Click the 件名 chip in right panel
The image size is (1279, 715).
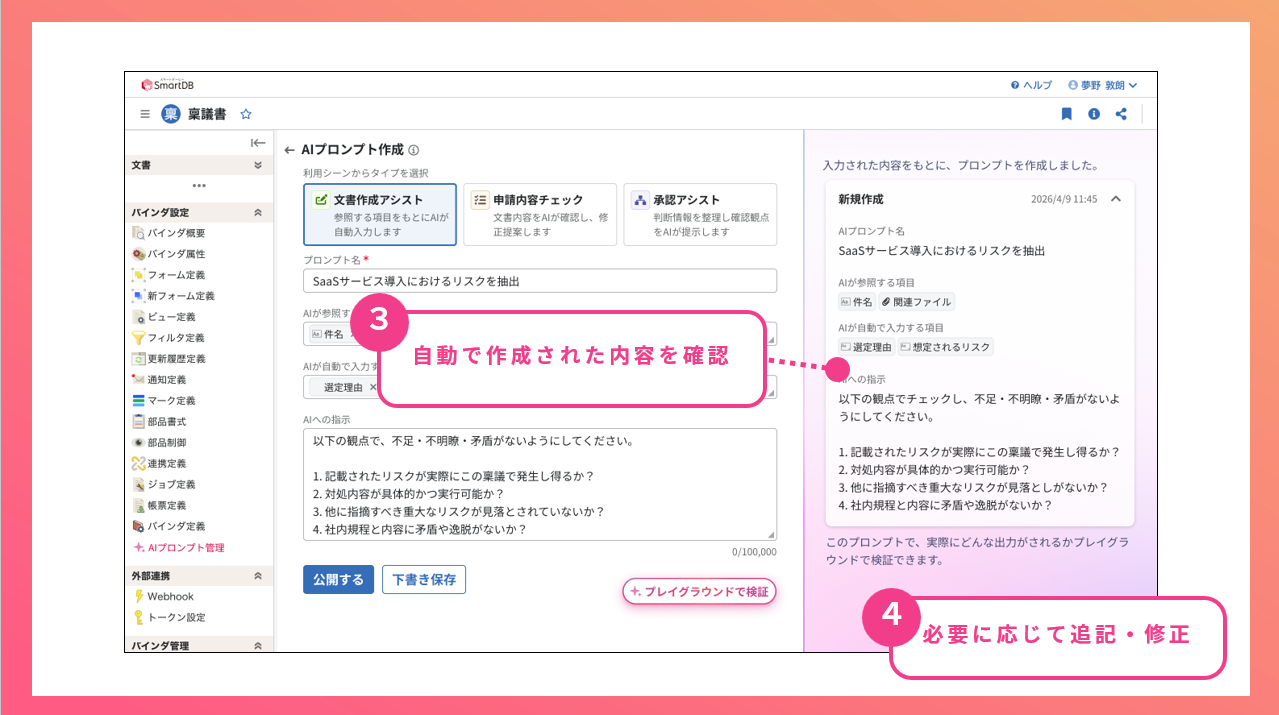(x=857, y=302)
